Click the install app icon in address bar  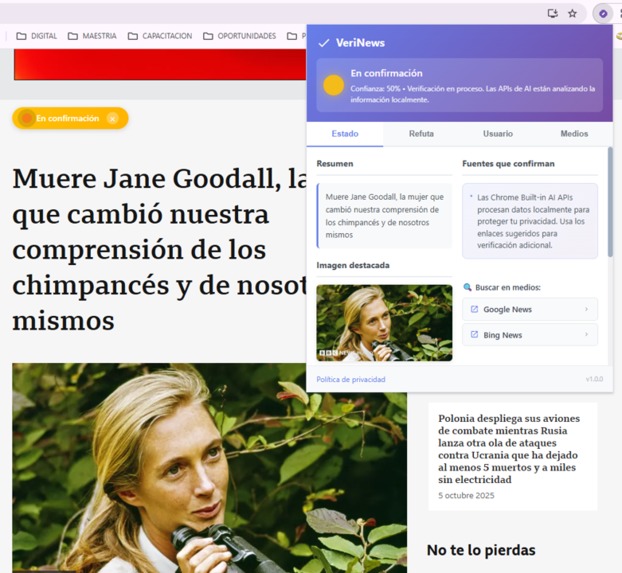pyautogui.click(x=553, y=14)
